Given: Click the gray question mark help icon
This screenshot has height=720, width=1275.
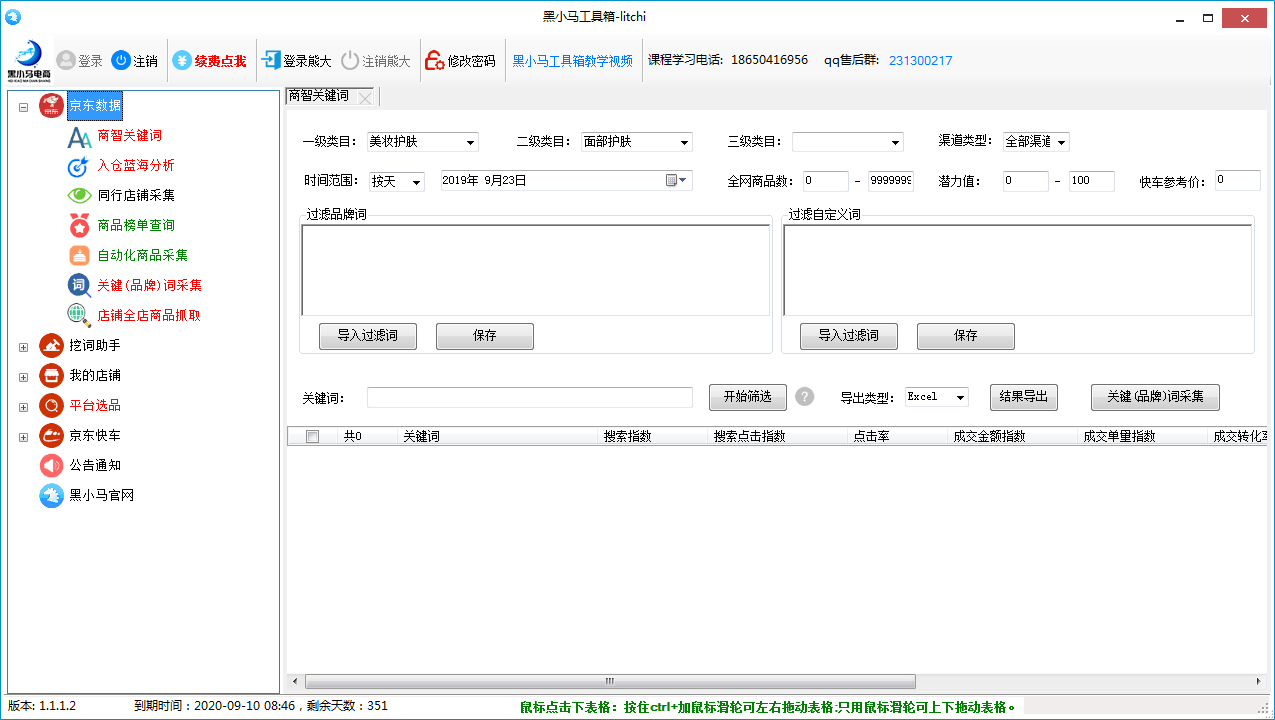Looking at the screenshot, I should 805,397.
